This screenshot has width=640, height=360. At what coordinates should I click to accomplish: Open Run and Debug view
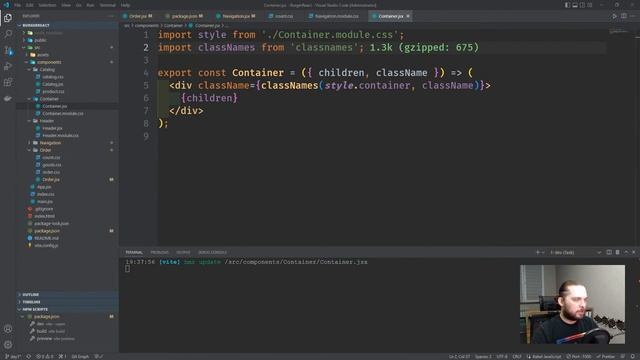coord(8,66)
